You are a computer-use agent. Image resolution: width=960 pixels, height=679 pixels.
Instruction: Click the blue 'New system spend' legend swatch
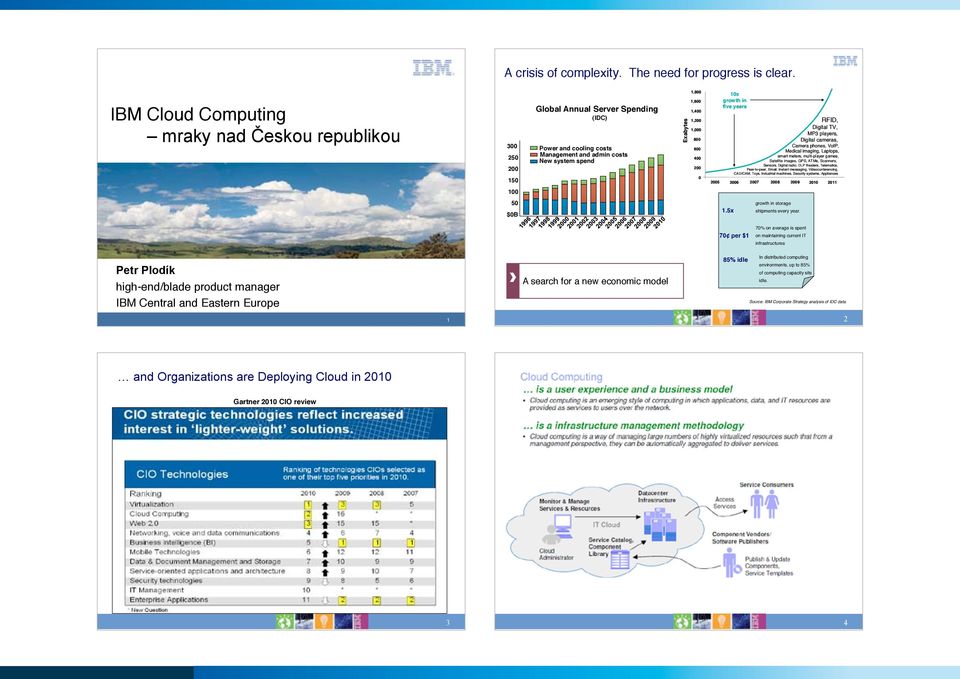534,161
